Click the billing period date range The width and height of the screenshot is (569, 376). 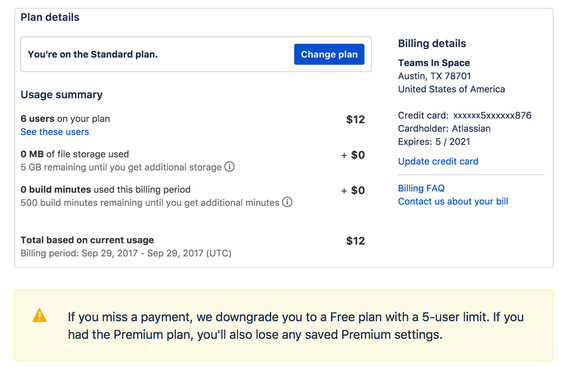(x=156, y=253)
